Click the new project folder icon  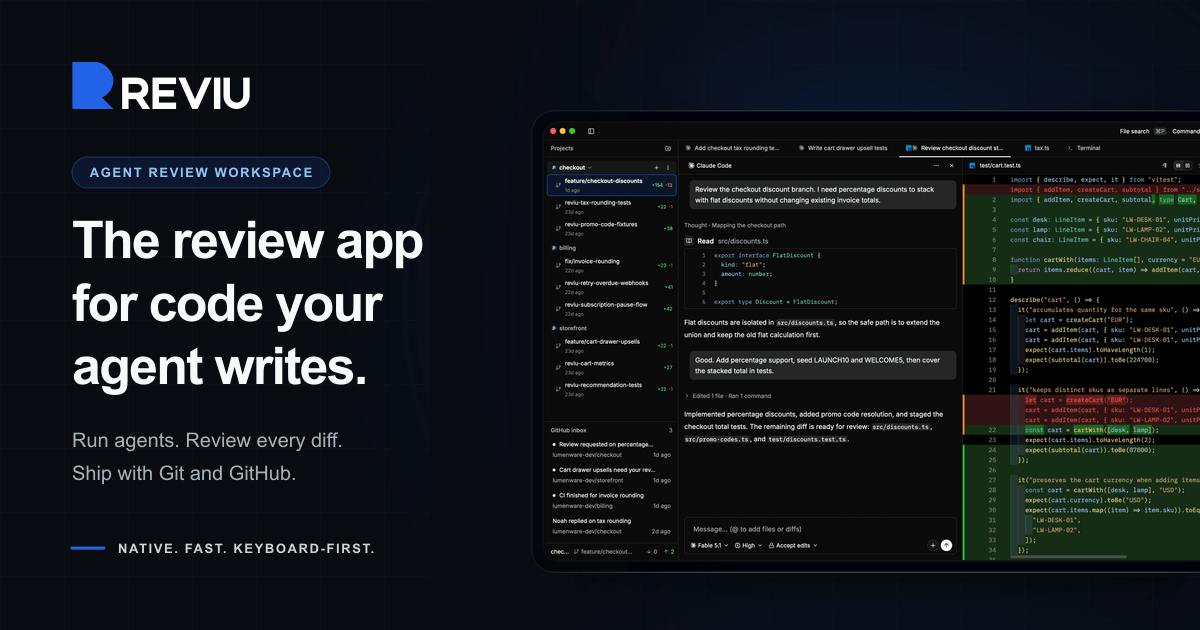click(x=668, y=148)
